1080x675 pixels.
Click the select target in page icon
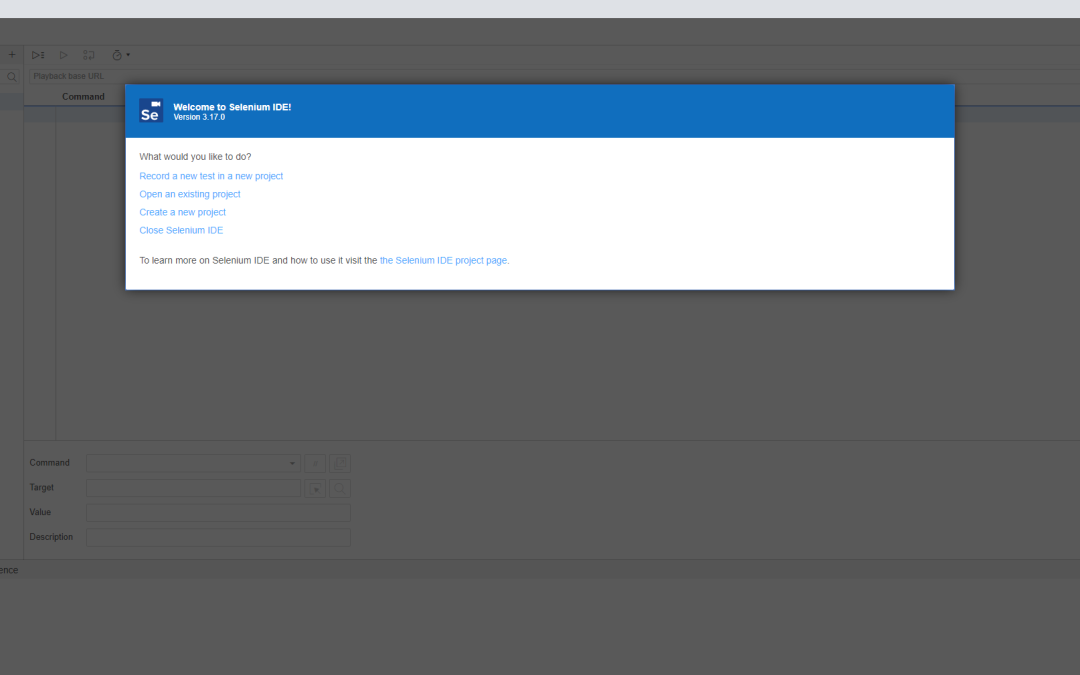tap(315, 488)
